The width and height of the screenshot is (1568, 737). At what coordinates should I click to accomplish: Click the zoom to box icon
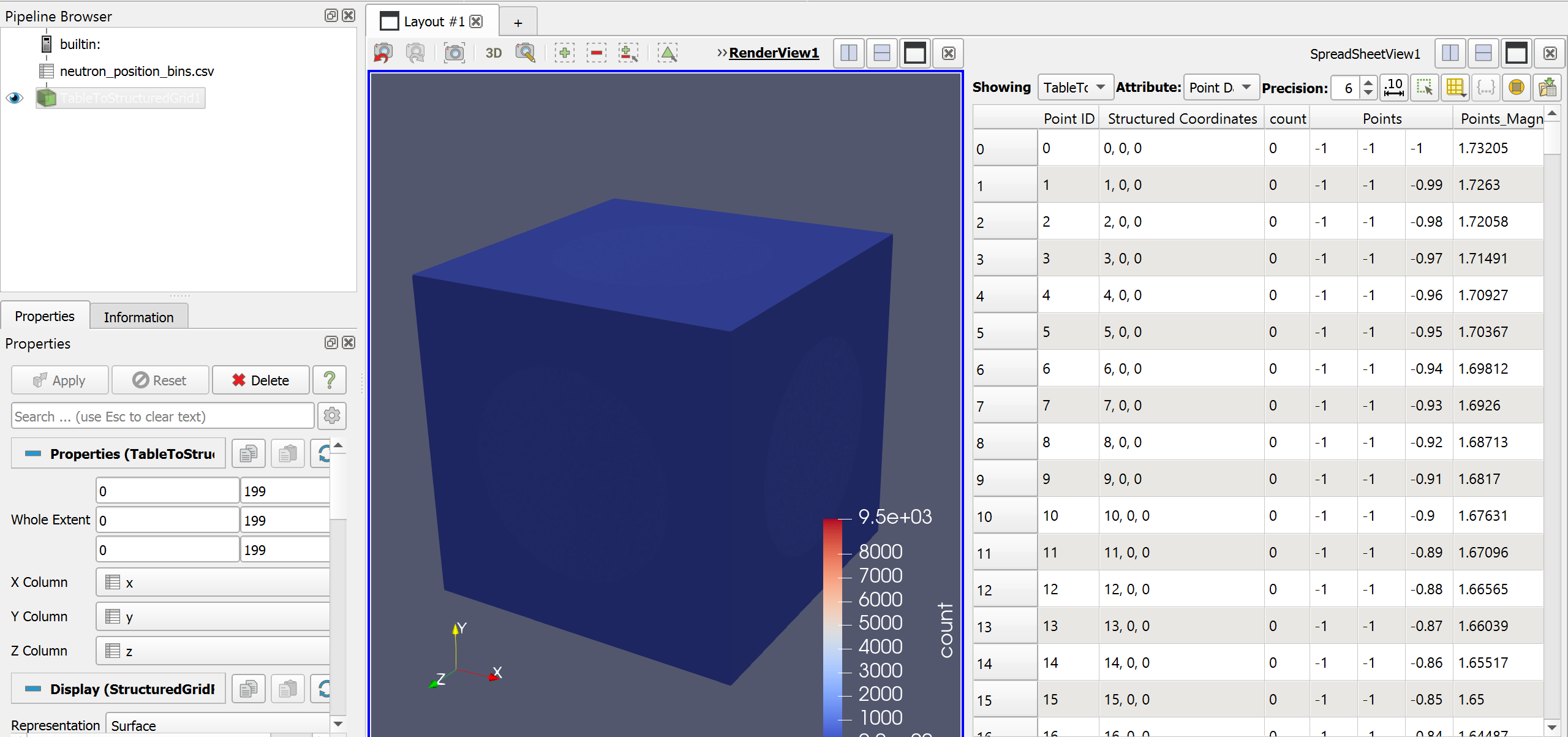(525, 53)
